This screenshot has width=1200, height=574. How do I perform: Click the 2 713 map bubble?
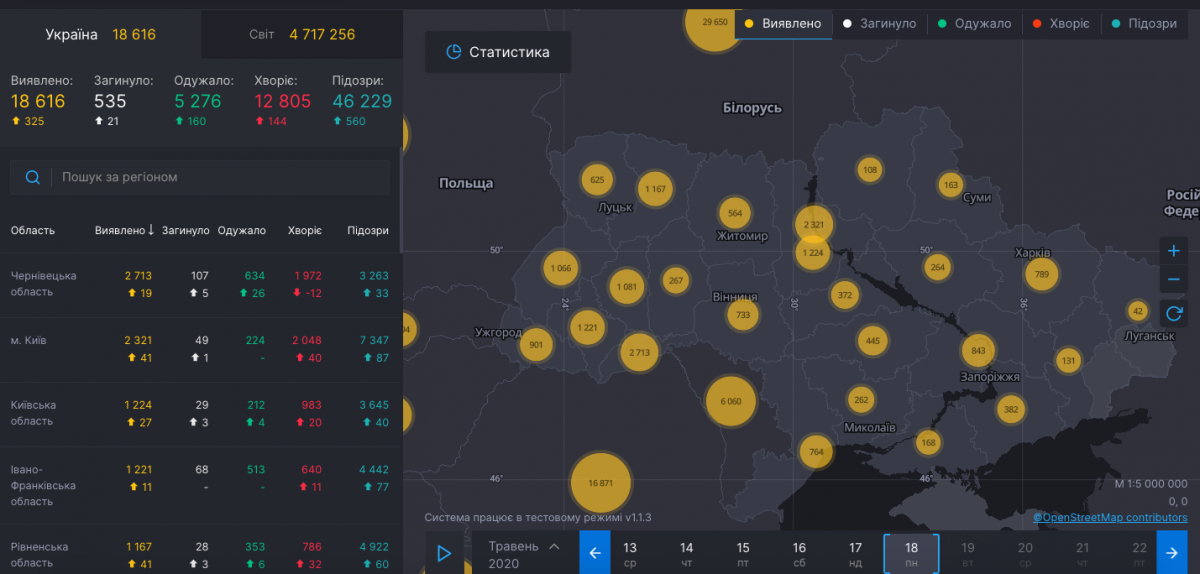(640, 352)
